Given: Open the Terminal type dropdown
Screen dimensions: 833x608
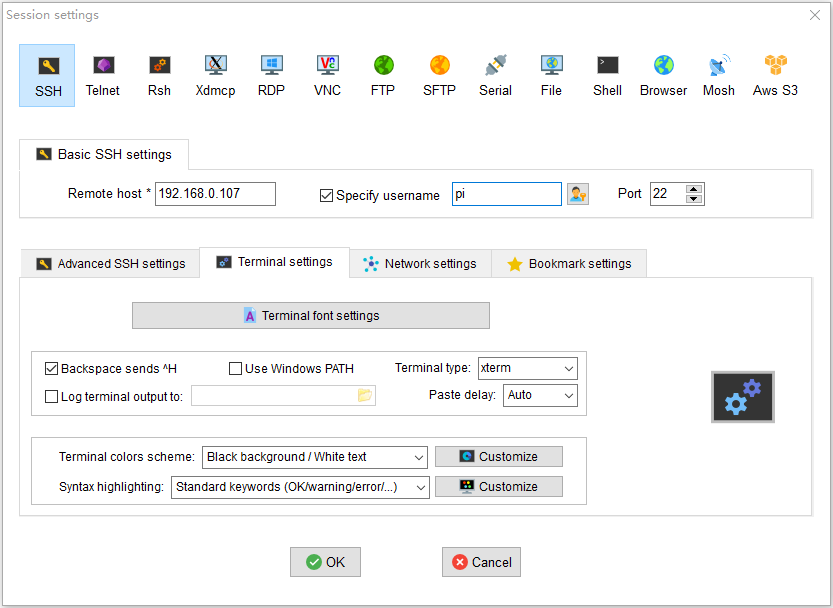Looking at the screenshot, I should pos(528,368).
